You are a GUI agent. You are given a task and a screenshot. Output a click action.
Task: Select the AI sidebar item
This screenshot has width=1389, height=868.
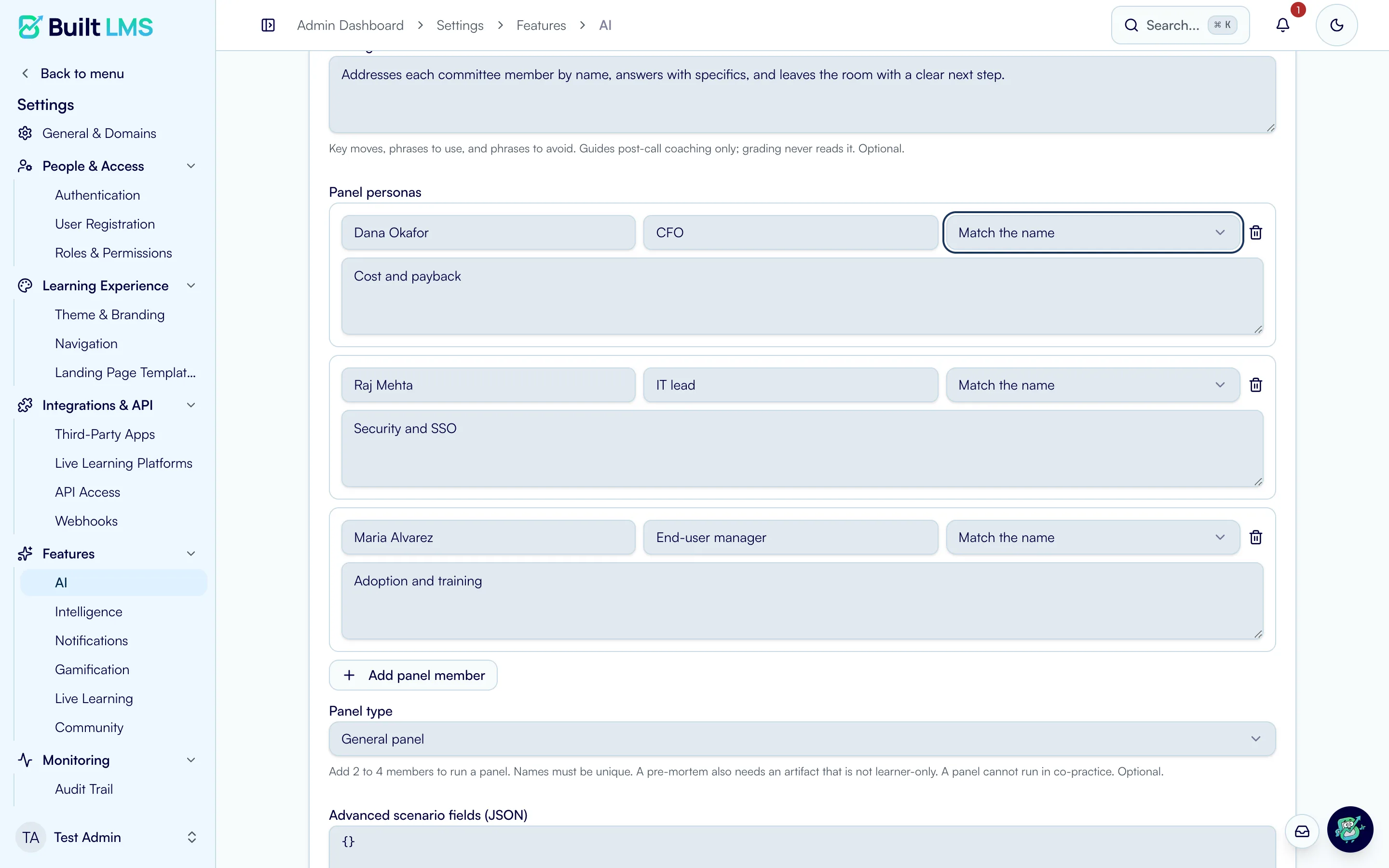pyautogui.click(x=114, y=583)
